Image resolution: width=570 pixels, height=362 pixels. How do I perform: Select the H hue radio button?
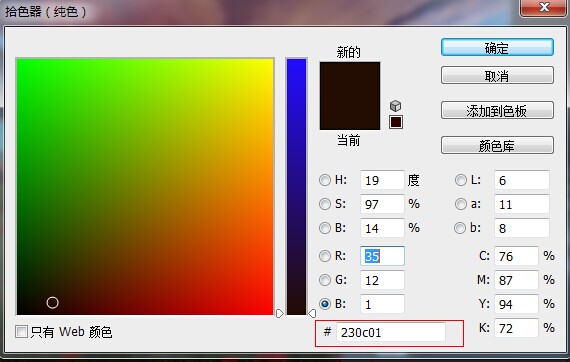click(325, 180)
